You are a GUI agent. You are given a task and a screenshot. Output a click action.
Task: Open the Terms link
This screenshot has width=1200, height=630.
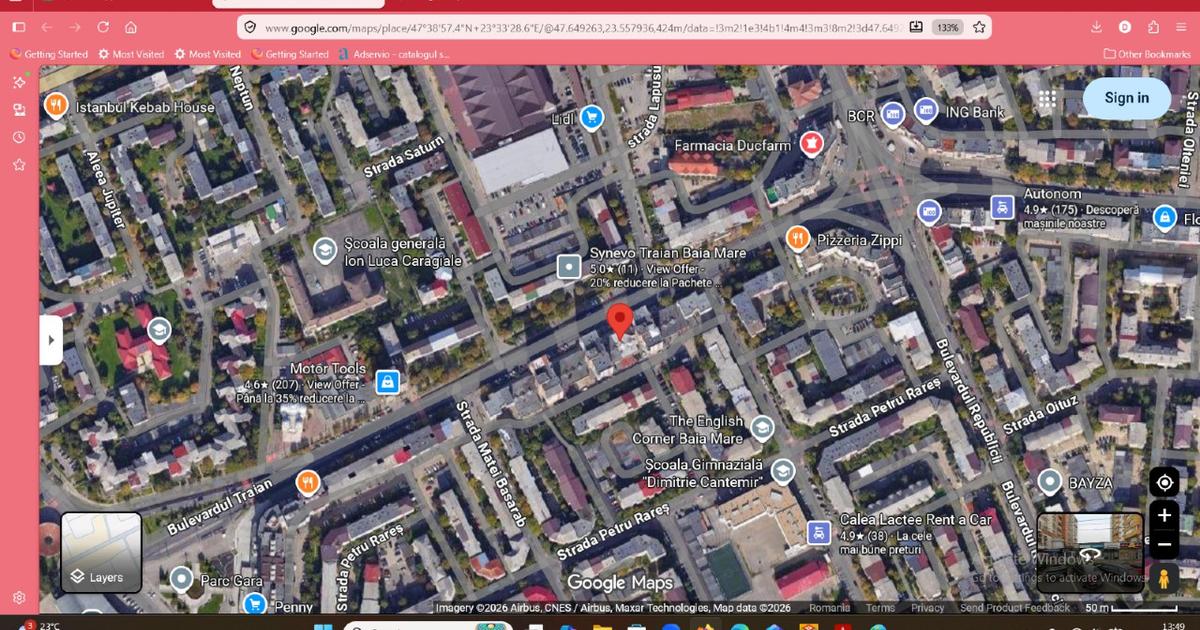tap(880, 608)
